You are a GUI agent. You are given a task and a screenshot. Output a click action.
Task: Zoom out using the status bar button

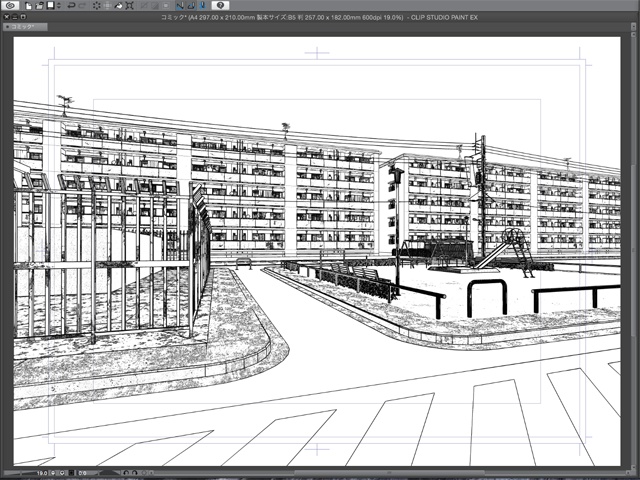(53, 473)
